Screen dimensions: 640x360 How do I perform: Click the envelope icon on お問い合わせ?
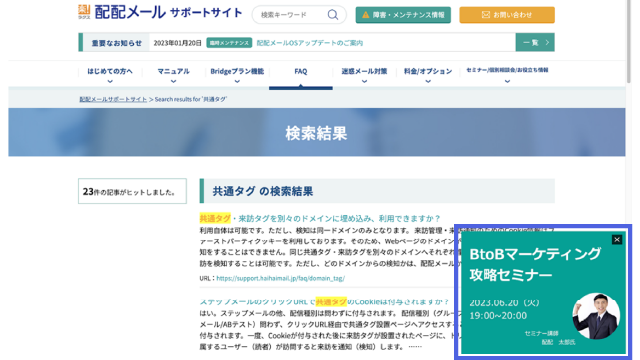pyautogui.click(x=485, y=15)
